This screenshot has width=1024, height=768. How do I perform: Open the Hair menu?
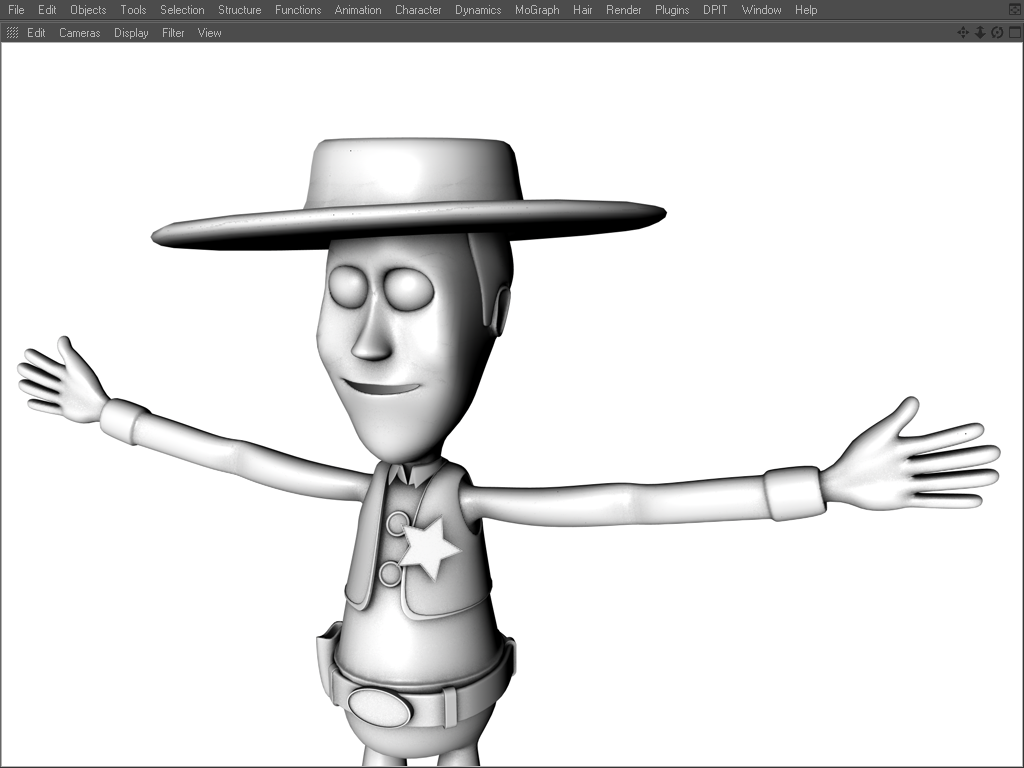tap(583, 10)
